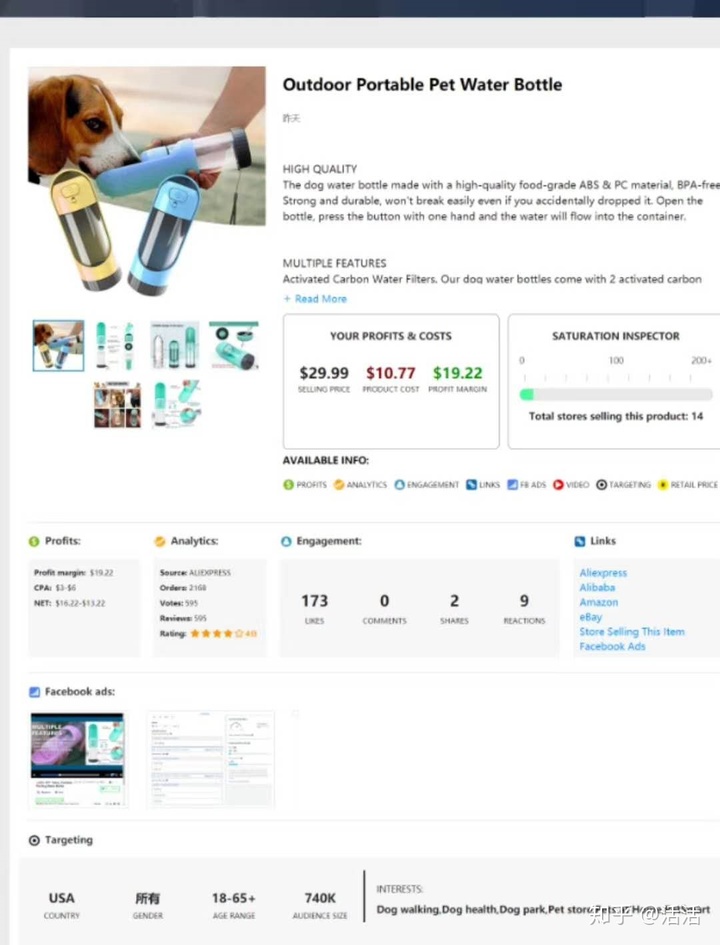Open the Alibaba link
The image size is (720, 945).
pyautogui.click(x=597, y=587)
